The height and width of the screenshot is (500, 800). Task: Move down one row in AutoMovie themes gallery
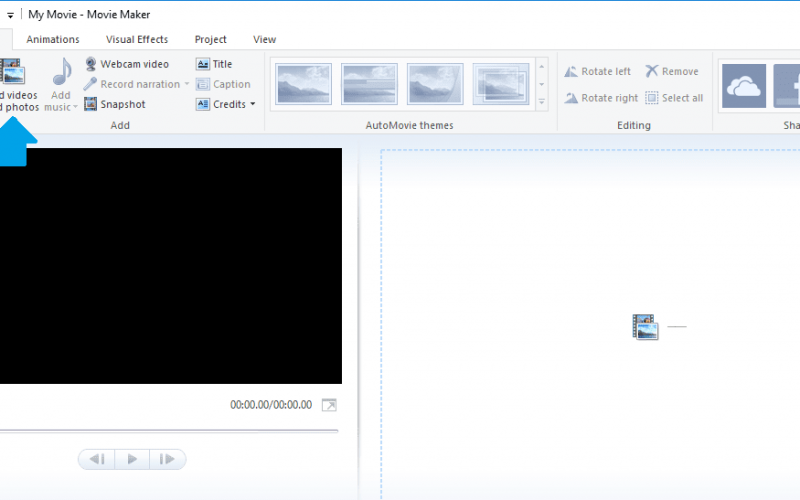tap(542, 84)
